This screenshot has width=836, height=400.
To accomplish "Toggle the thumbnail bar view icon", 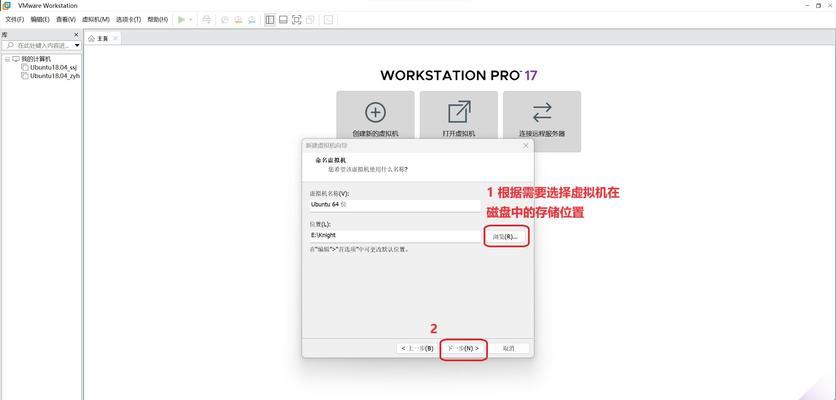I will click(x=283, y=20).
